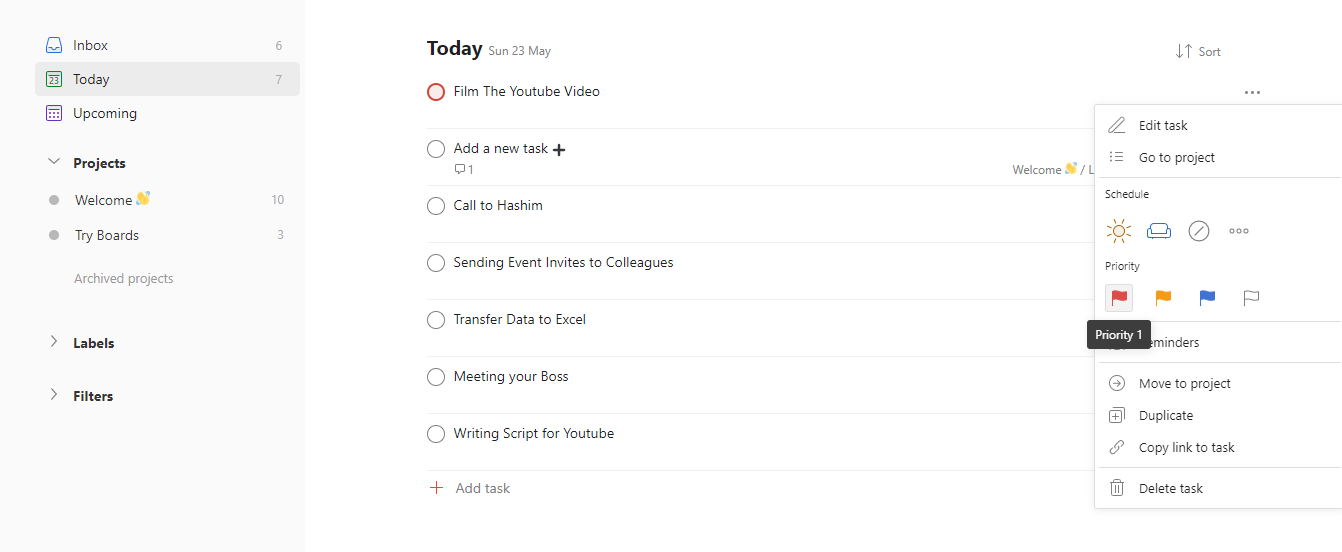Open Archived projects link
Image resolution: width=1342 pixels, height=552 pixels.
click(x=123, y=279)
